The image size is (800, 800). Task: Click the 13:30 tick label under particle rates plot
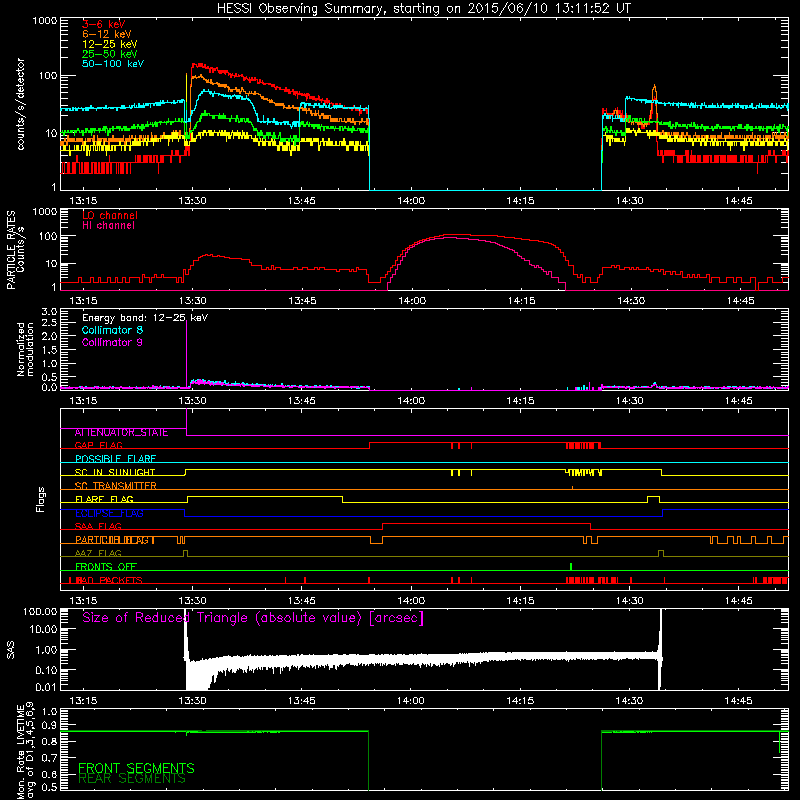pos(192,301)
